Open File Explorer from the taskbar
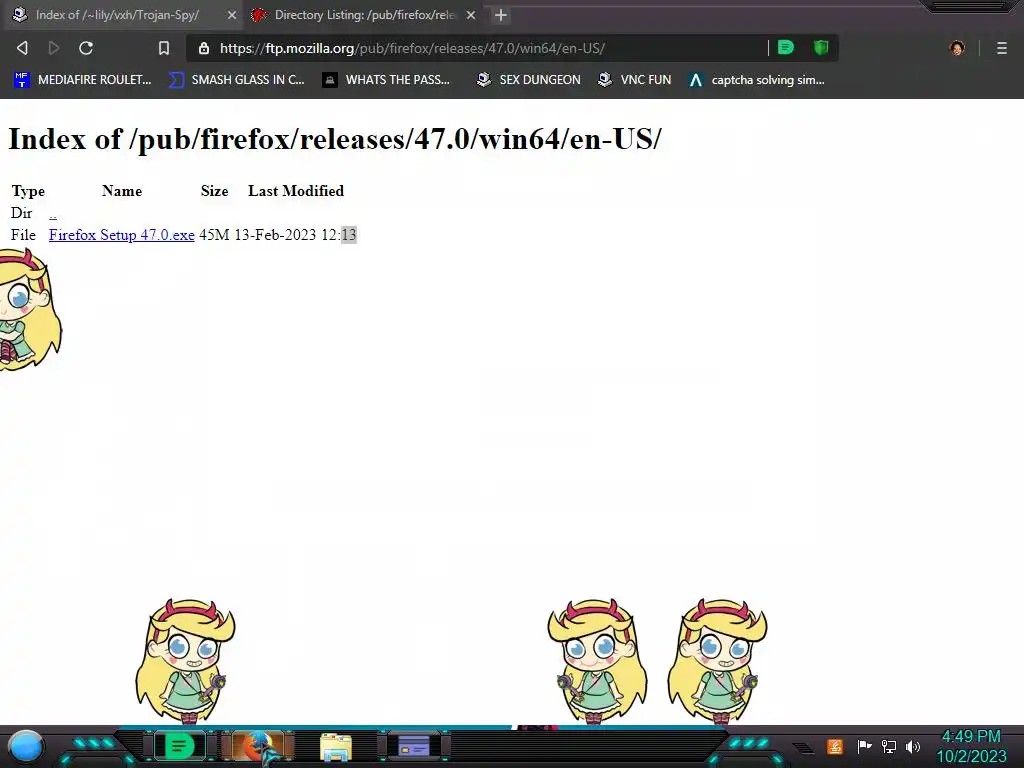 [336, 747]
